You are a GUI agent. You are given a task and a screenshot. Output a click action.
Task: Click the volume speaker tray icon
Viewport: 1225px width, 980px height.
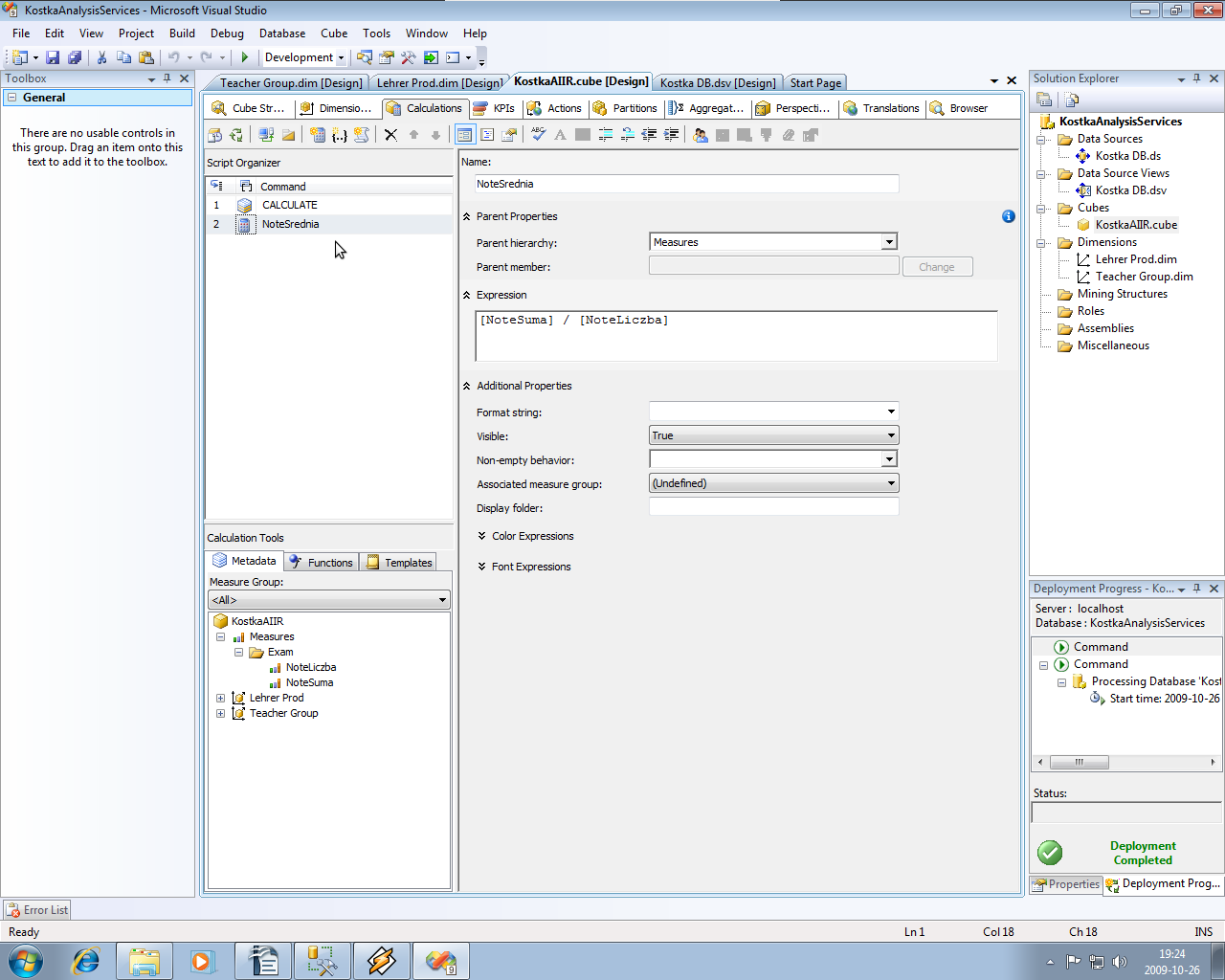point(1120,962)
